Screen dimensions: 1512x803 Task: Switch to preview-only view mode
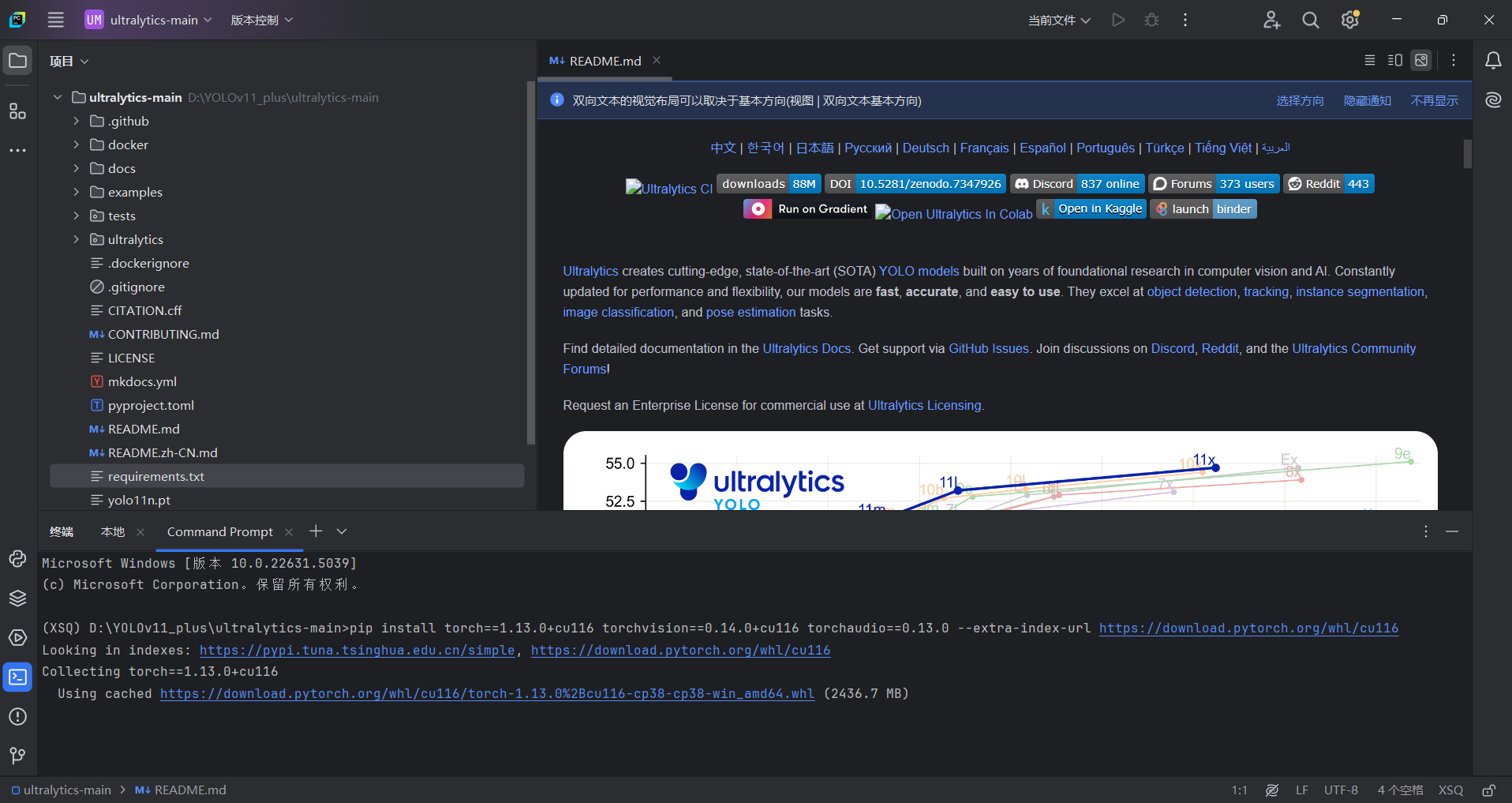(1421, 60)
